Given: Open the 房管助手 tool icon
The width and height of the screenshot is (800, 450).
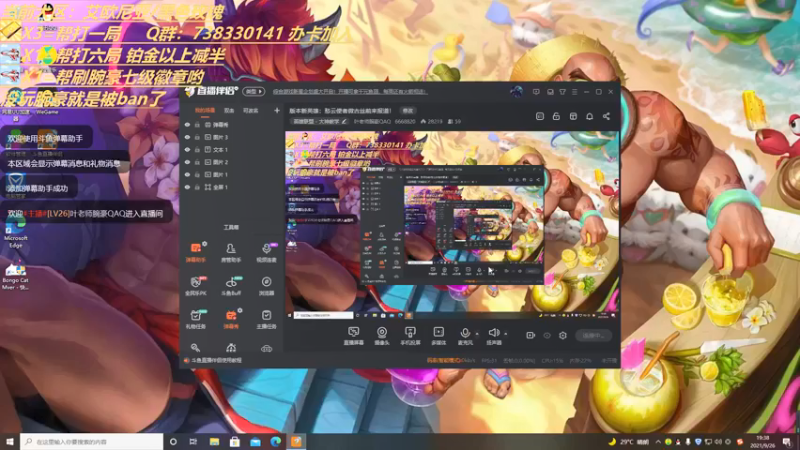Looking at the screenshot, I should [231, 252].
